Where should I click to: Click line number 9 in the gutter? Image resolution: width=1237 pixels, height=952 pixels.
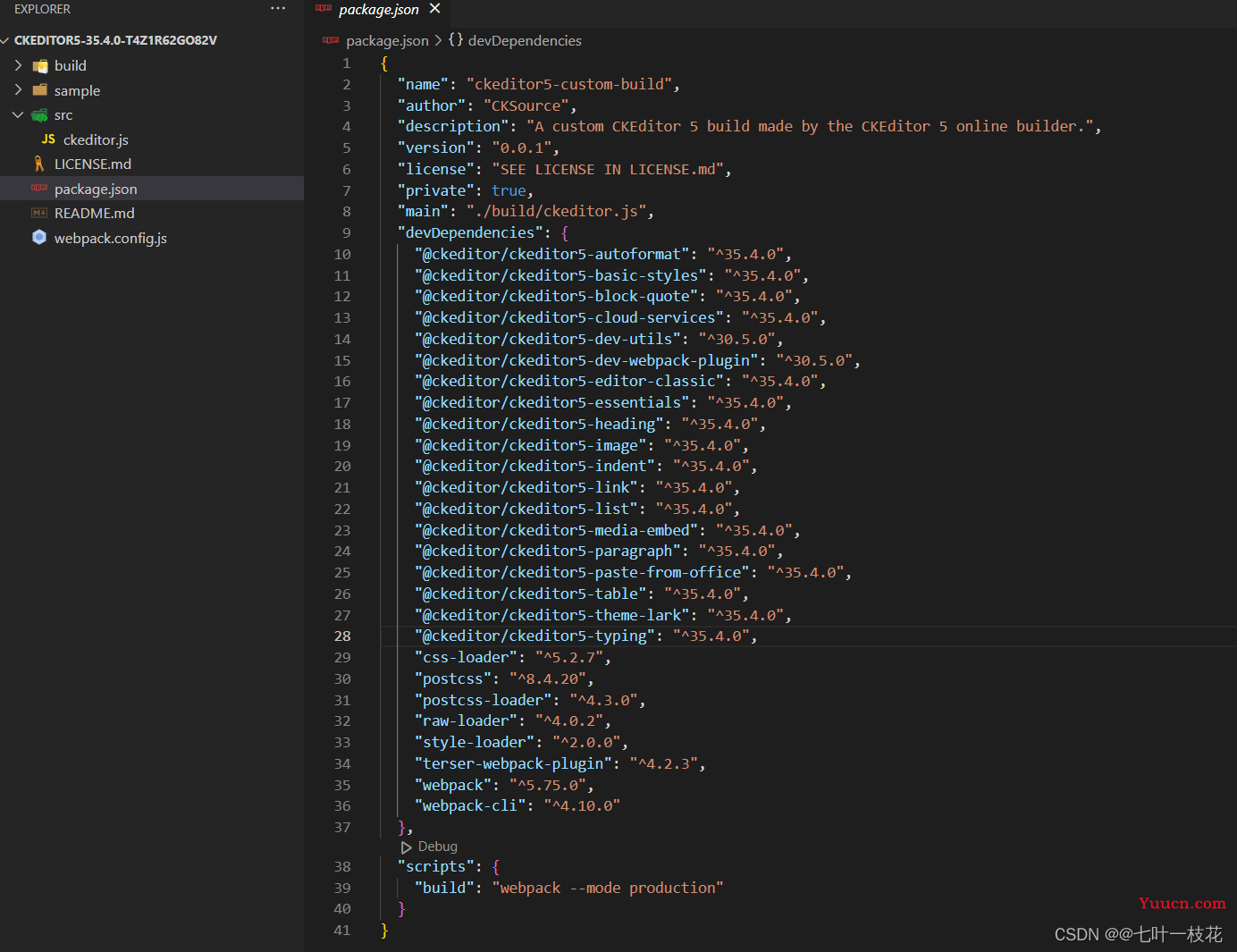(347, 232)
